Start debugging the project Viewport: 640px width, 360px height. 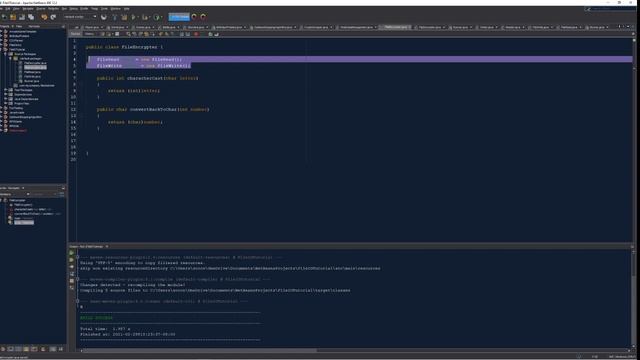tap(144, 17)
